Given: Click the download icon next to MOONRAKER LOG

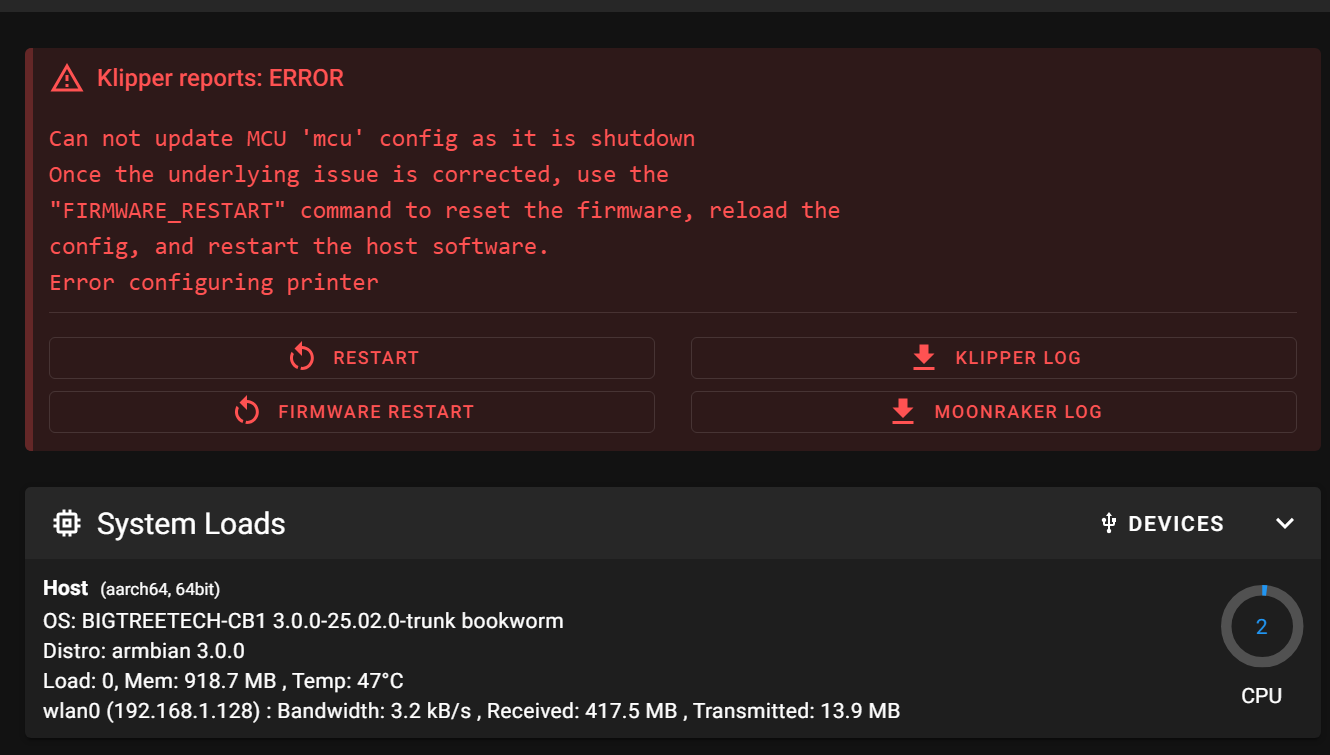Looking at the screenshot, I should [x=903, y=412].
